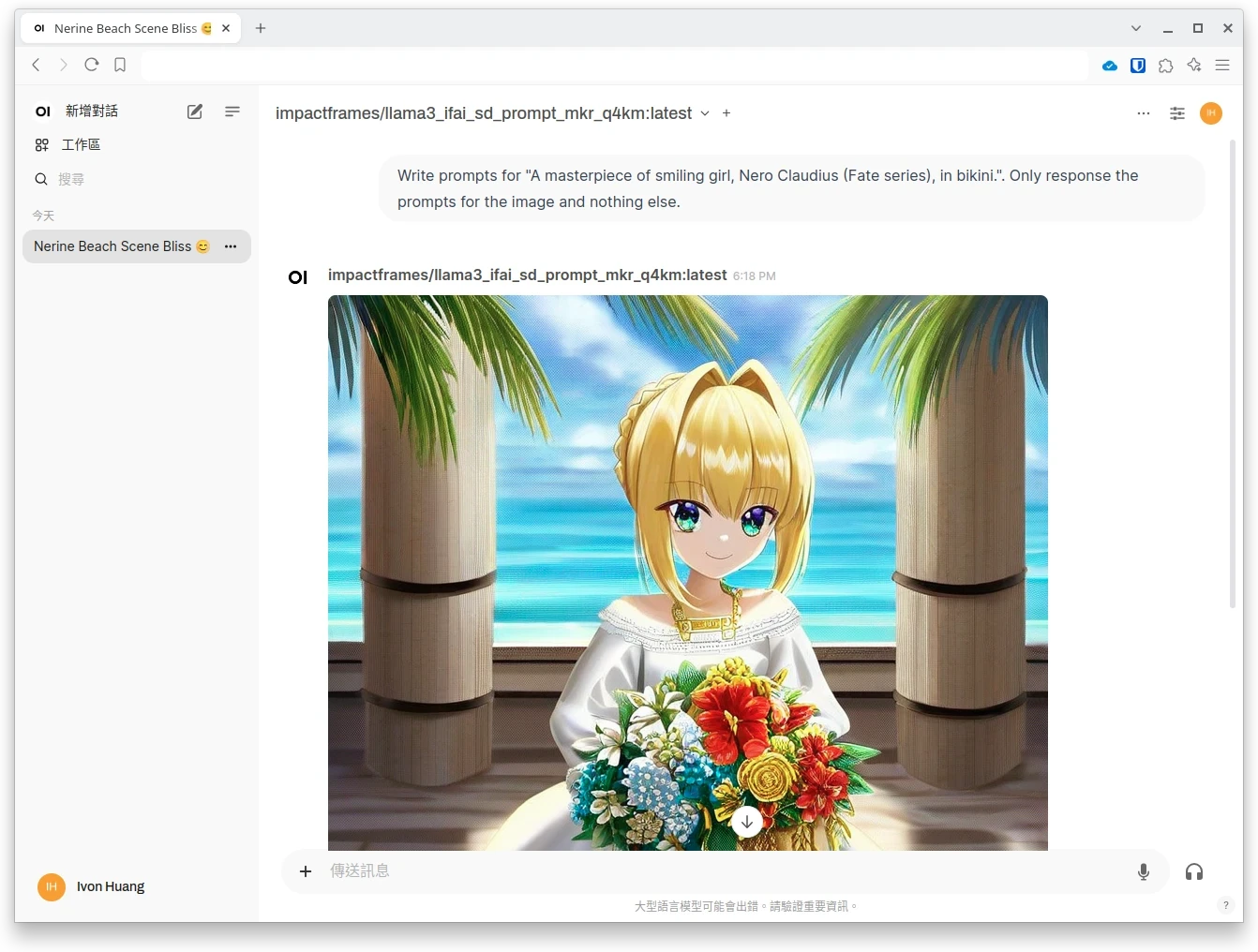The width and height of the screenshot is (1258, 952).
Task: Click the 搜尋 search field in sidebar
Action: tap(71, 179)
